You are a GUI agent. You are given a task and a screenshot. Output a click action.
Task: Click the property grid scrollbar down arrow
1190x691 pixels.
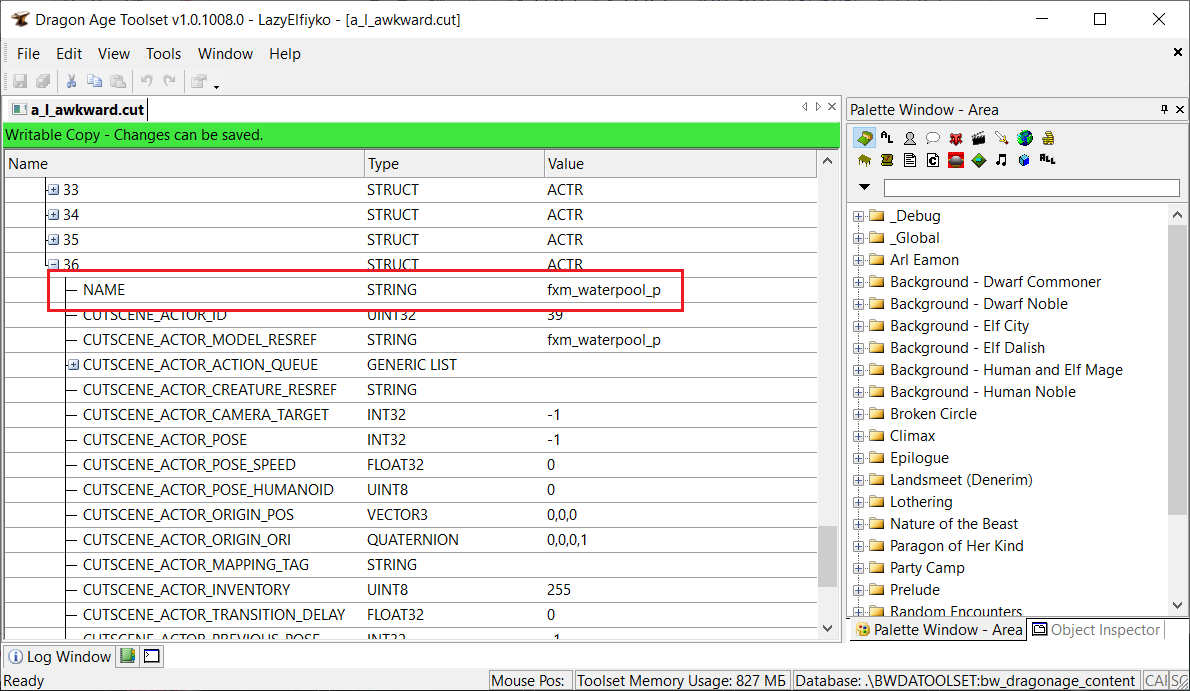827,629
